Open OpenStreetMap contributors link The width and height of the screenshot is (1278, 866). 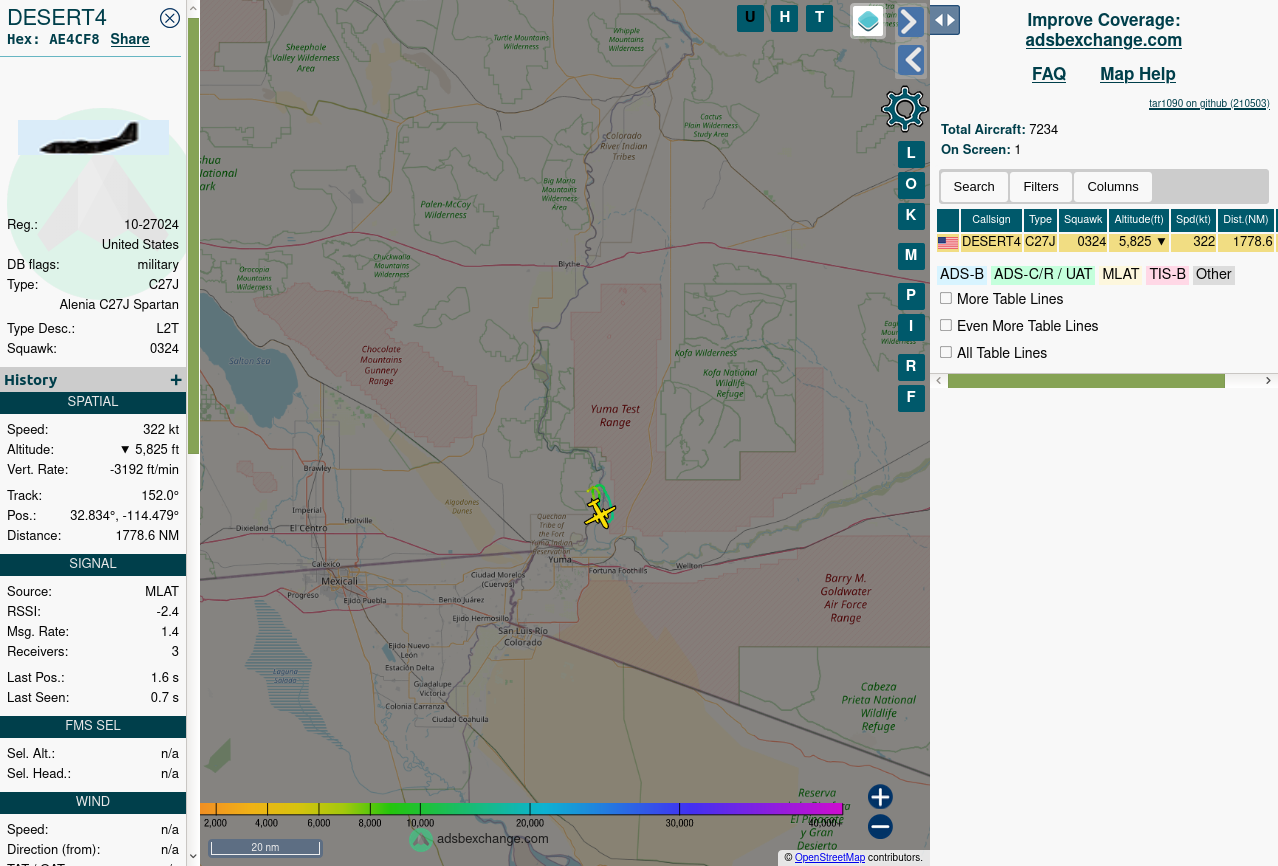click(830, 858)
